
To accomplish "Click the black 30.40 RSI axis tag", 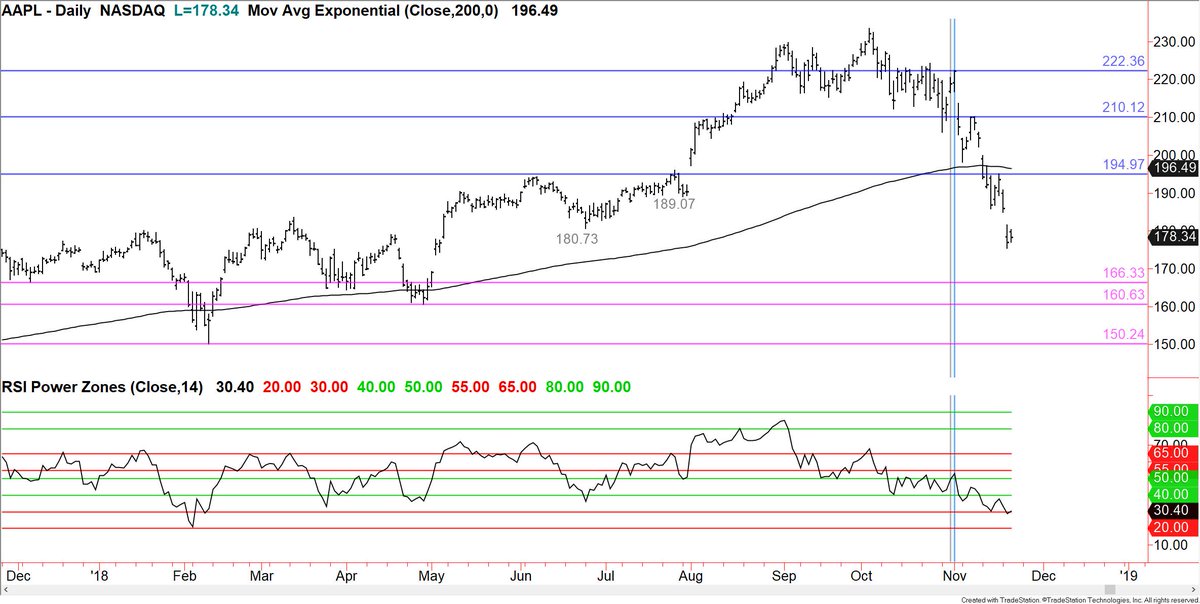I will (1171, 511).
